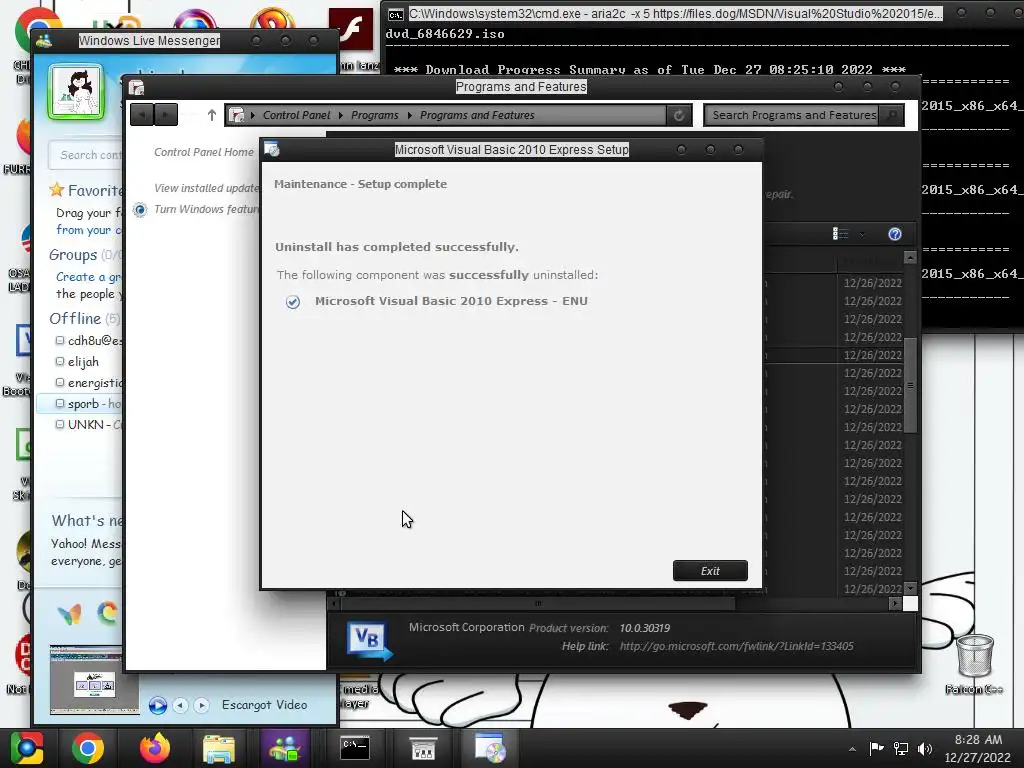Open the Control Panel breadcrumb

296,115
